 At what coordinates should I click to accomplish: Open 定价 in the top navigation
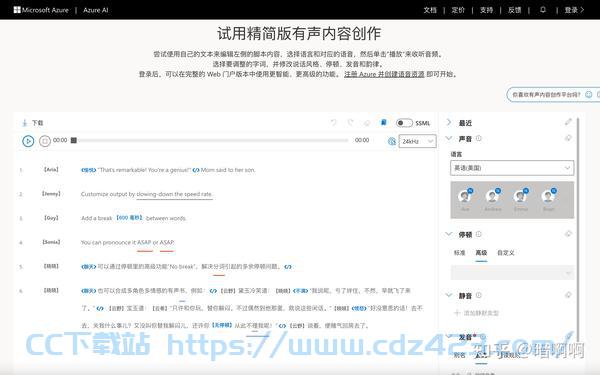coord(458,10)
